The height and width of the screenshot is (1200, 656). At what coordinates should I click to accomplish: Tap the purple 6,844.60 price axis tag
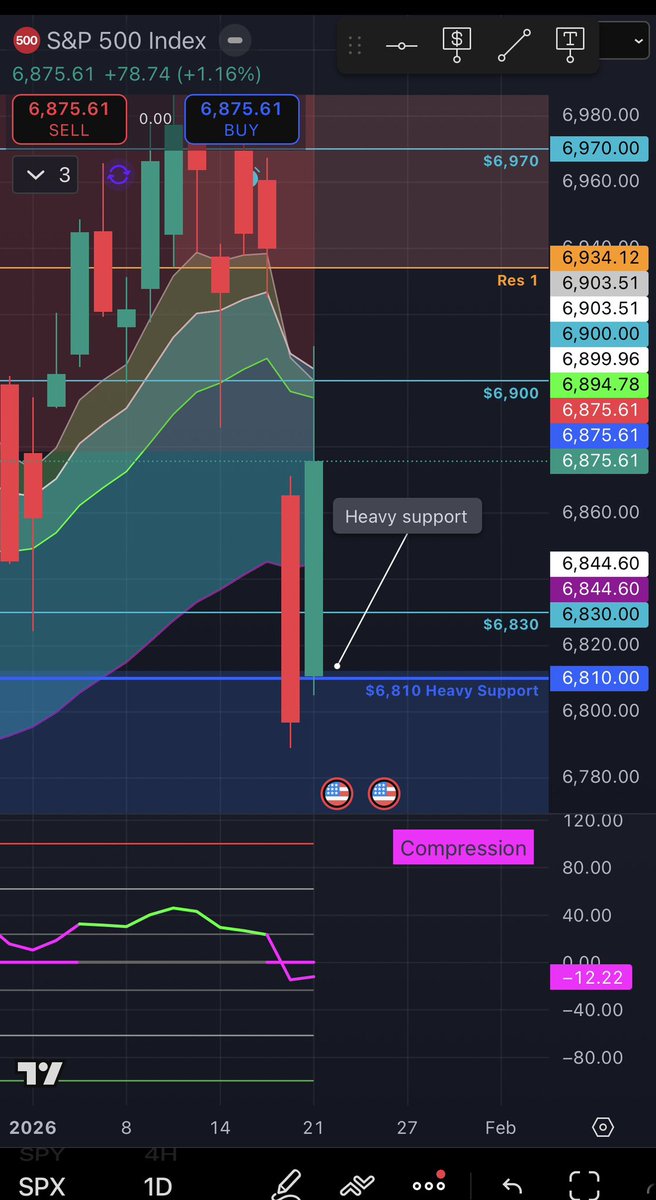coord(600,589)
